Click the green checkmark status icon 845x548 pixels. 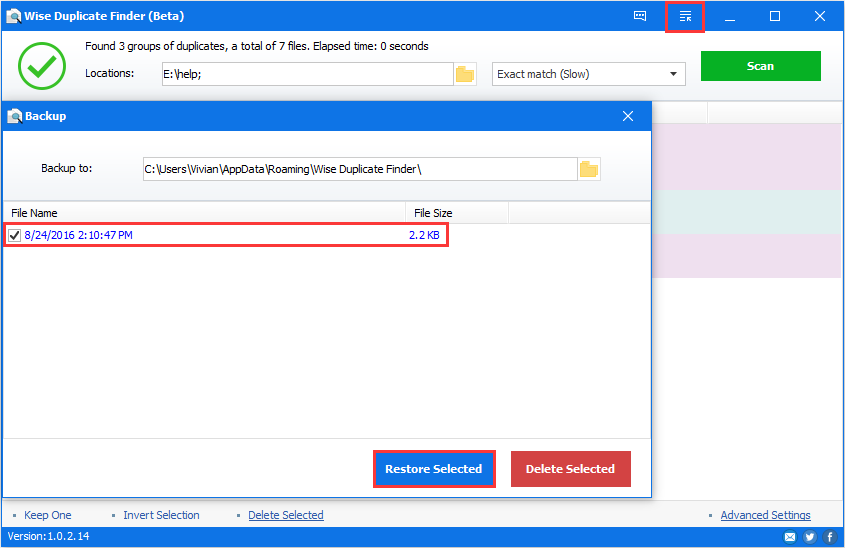pos(42,66)
